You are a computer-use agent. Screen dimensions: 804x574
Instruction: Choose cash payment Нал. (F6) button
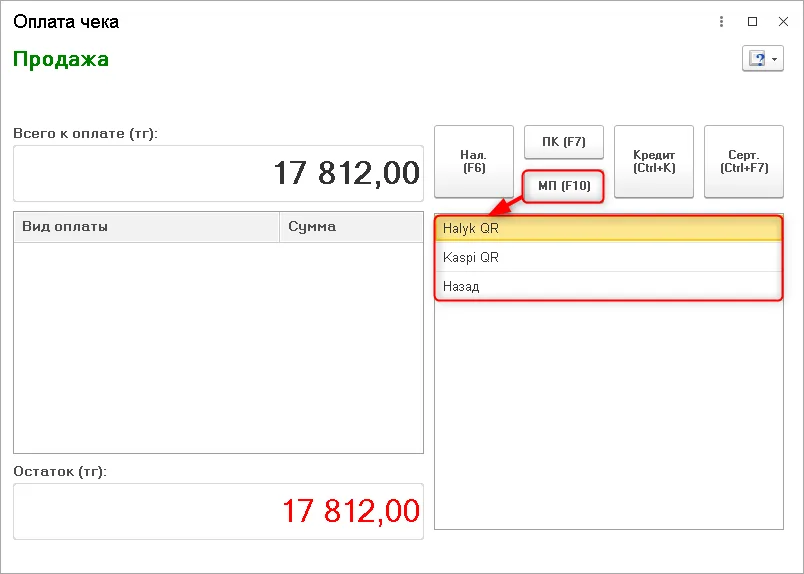(x=474, y=162)
